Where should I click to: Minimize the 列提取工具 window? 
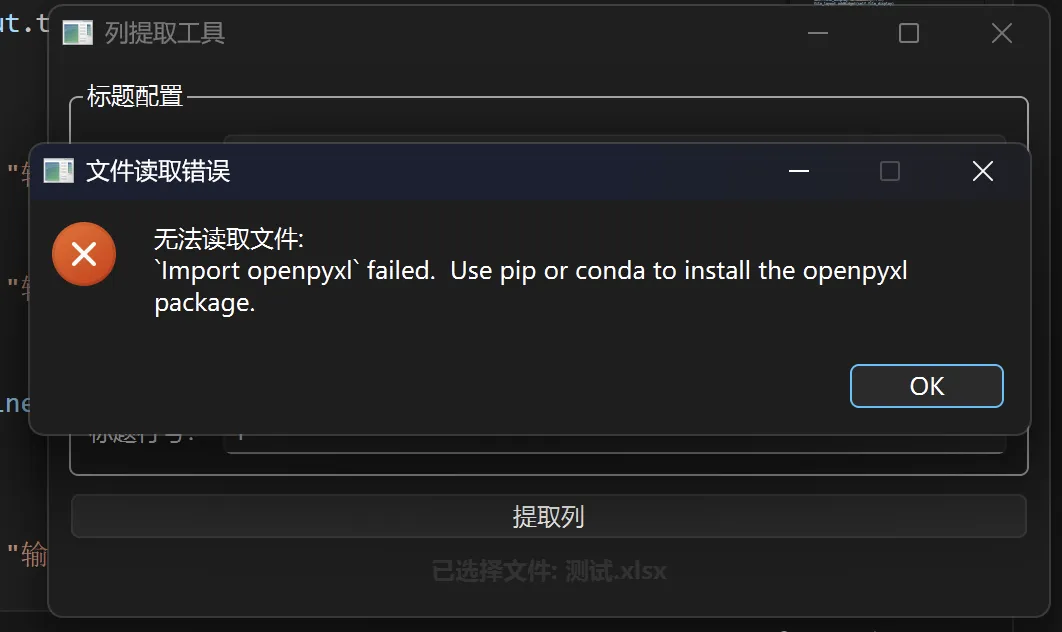pos(818,33)
